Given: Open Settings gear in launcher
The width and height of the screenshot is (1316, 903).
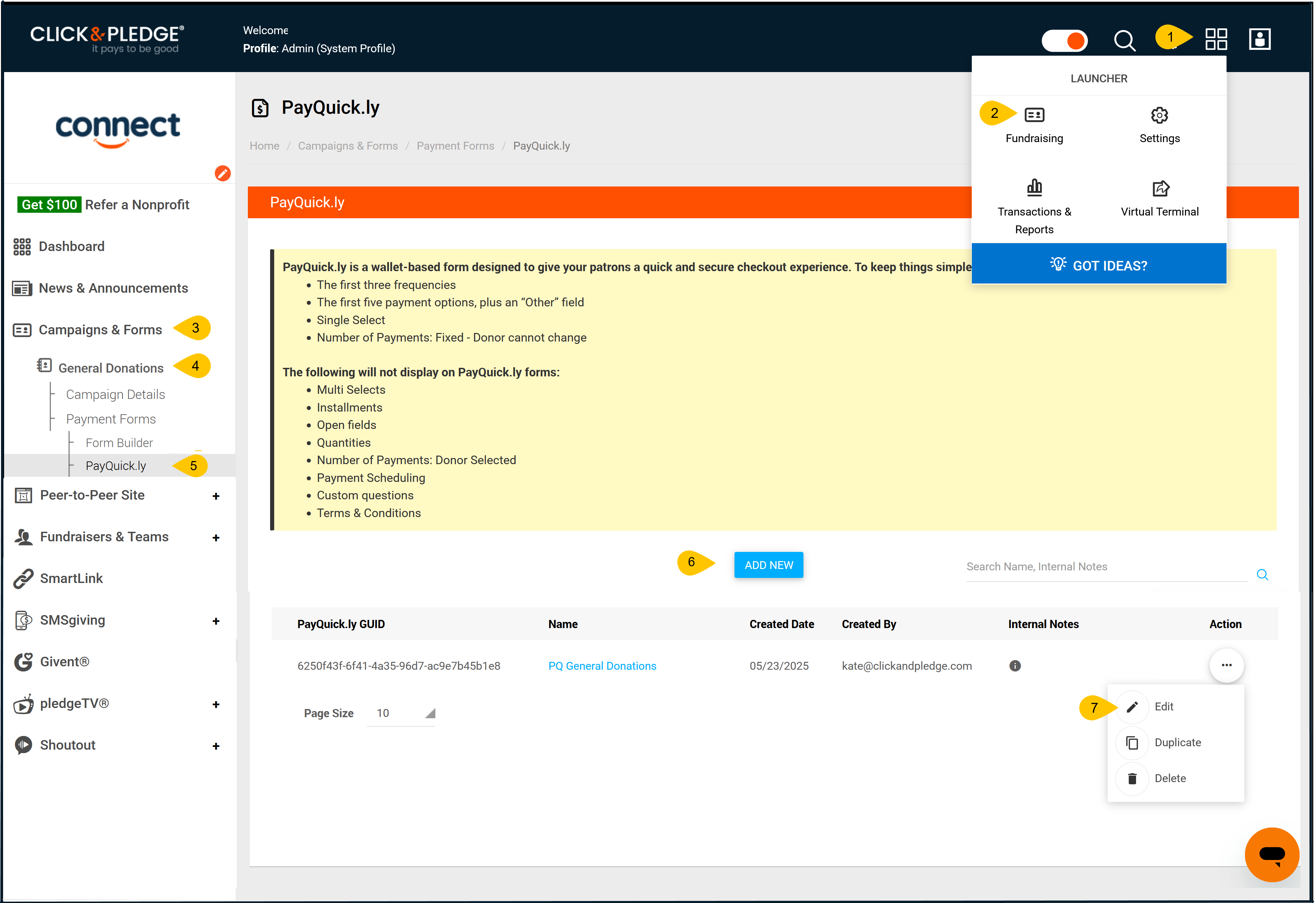Looking at the screenshot, I should (x=1159, y=125).
